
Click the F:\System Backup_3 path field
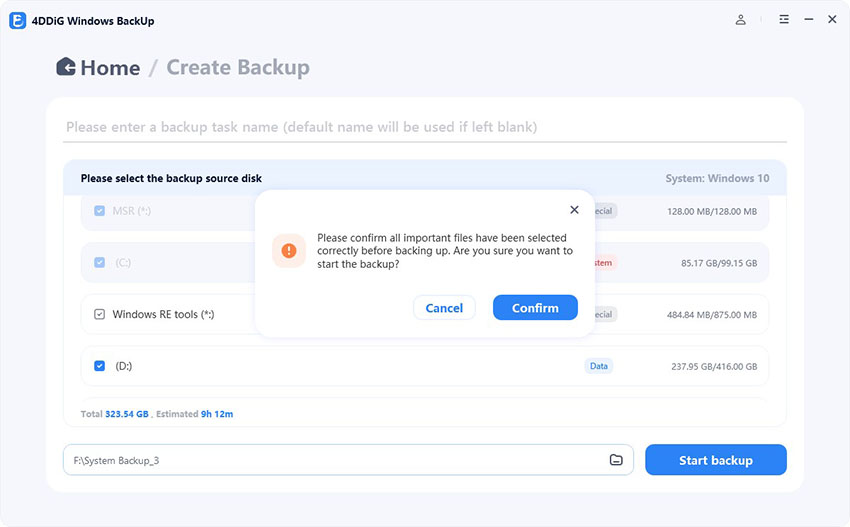coord(330,460)
